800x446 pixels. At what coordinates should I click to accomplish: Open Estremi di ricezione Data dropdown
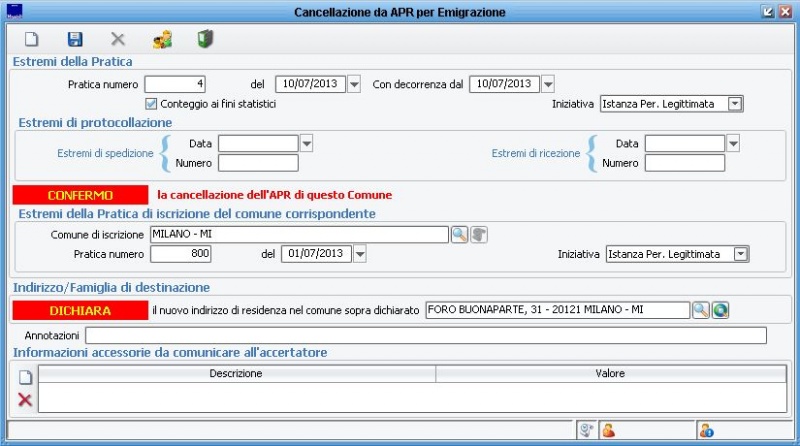point(733,144)
